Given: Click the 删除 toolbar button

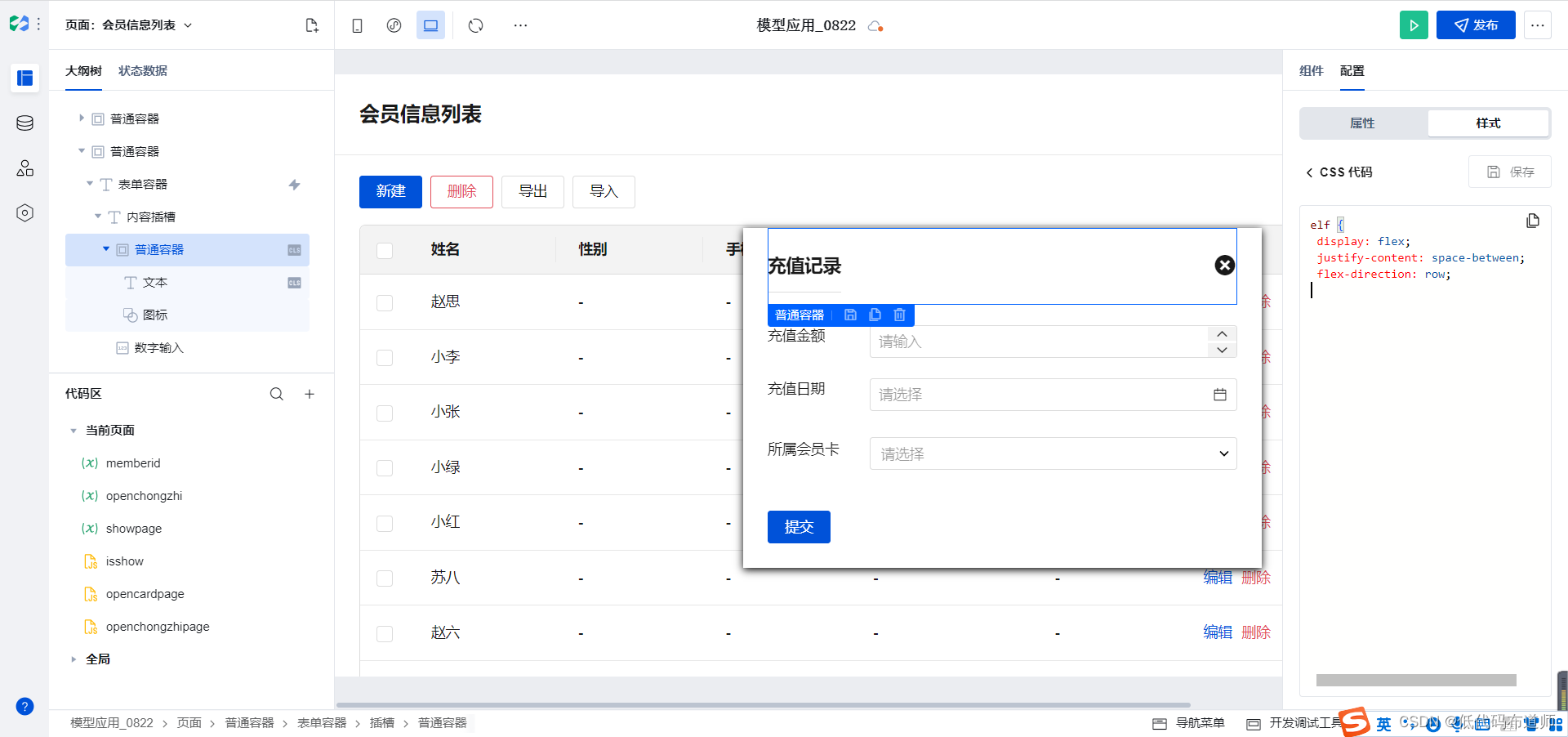Looking at the screenshot, I should point(461,192).
